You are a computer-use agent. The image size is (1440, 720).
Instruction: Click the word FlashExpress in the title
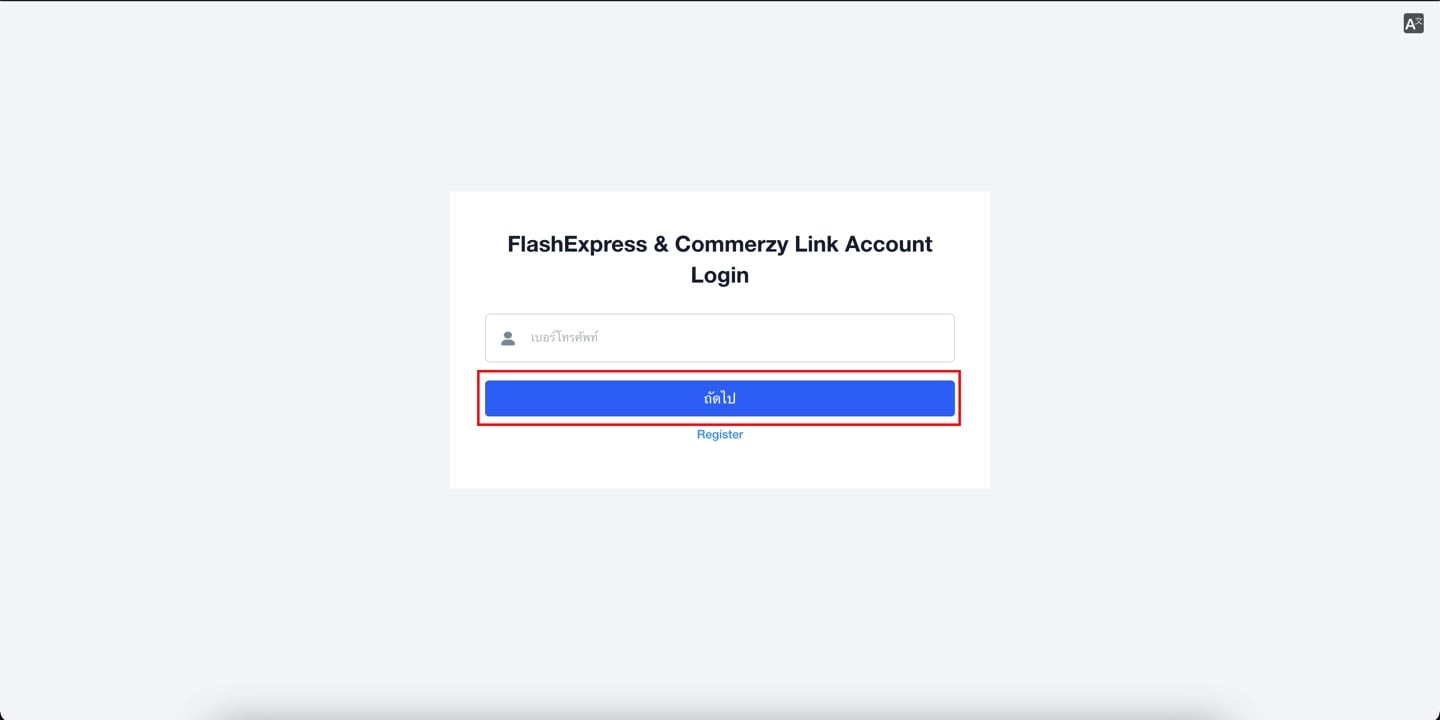pyautogui.click(x=577, y=244)
